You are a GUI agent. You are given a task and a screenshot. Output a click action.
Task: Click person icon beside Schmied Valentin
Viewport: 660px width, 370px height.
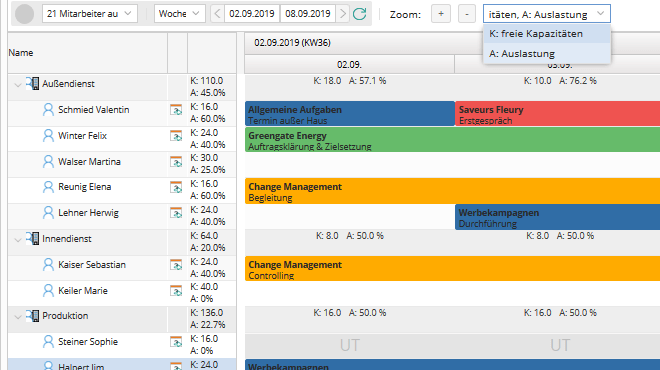[48, 110]
